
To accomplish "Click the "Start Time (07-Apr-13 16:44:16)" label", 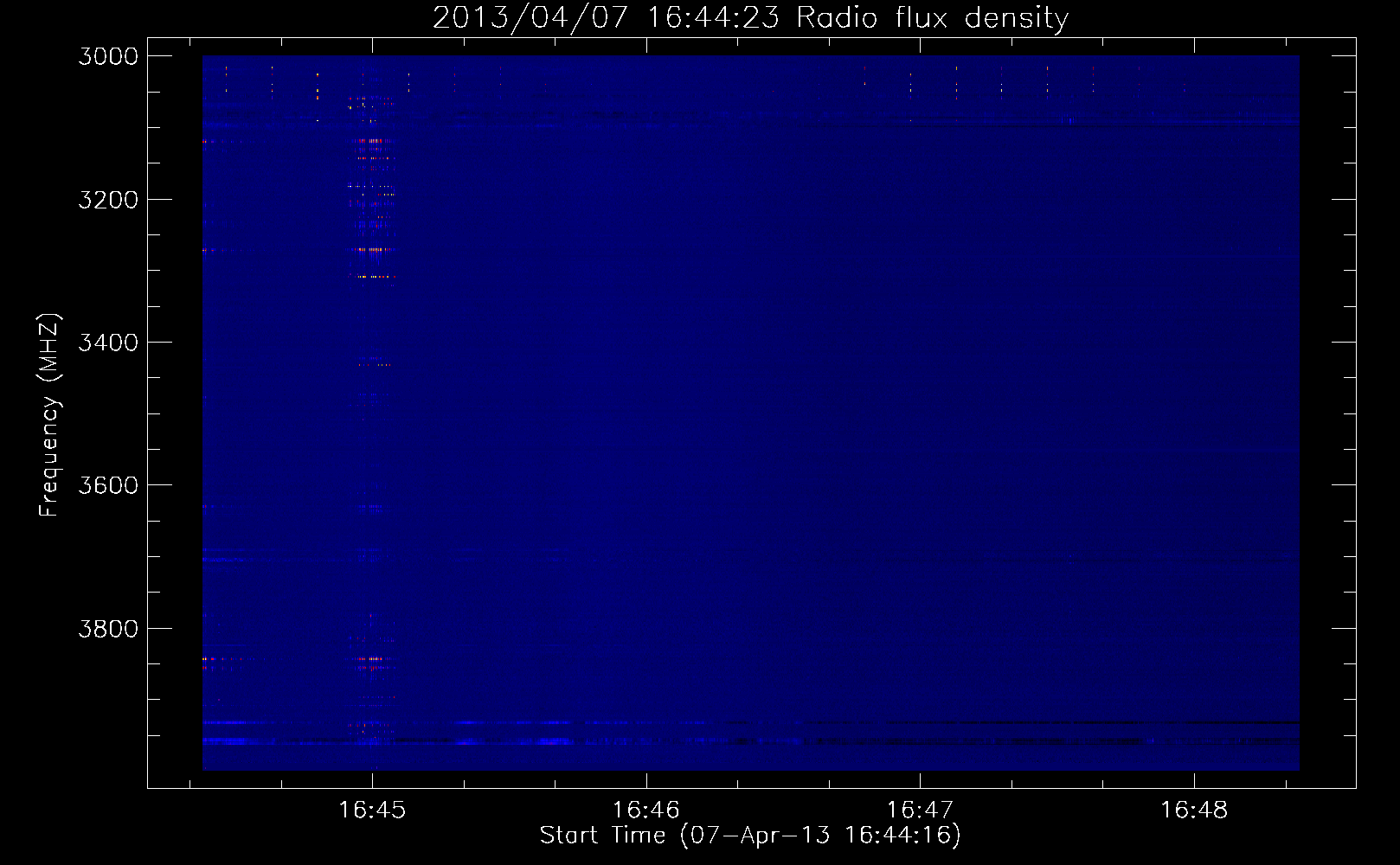I will click(750, 836).
